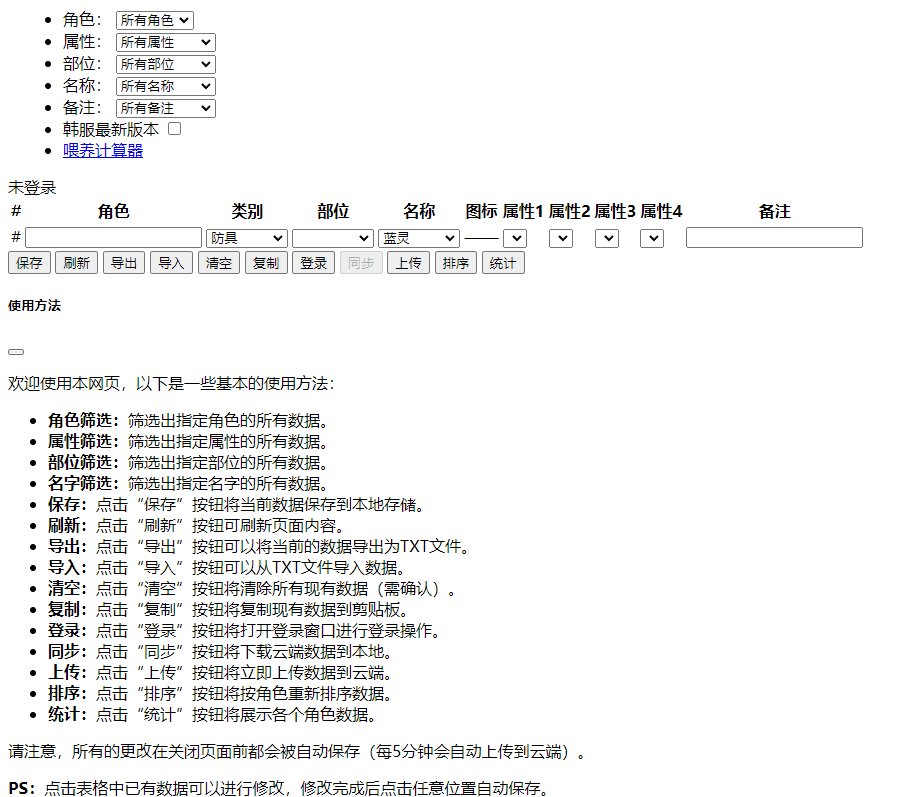Open the 喂养计算器 link
The image size is (924, 797).
click(103, 150)
